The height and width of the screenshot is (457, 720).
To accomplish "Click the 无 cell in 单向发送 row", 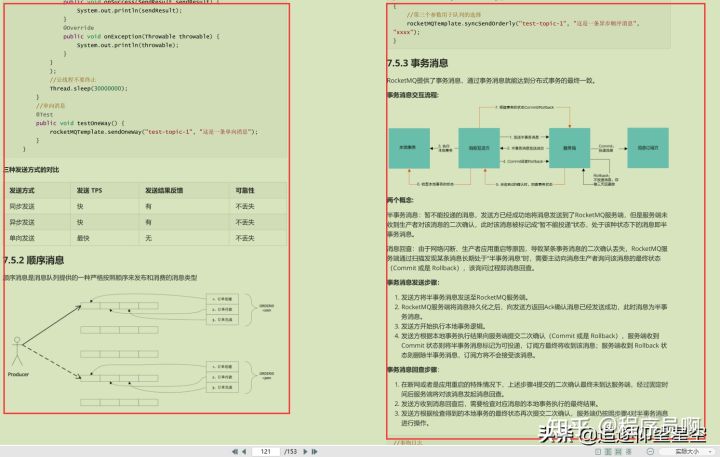I will pos(148,238).
